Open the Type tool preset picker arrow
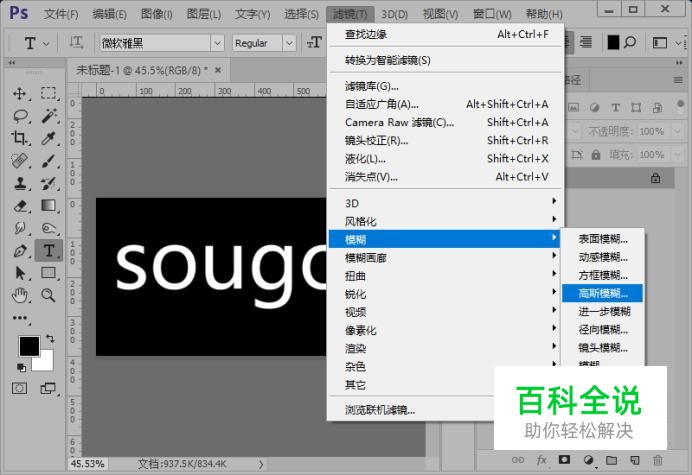This screenshot has height=475, width=692. (46, 43)
